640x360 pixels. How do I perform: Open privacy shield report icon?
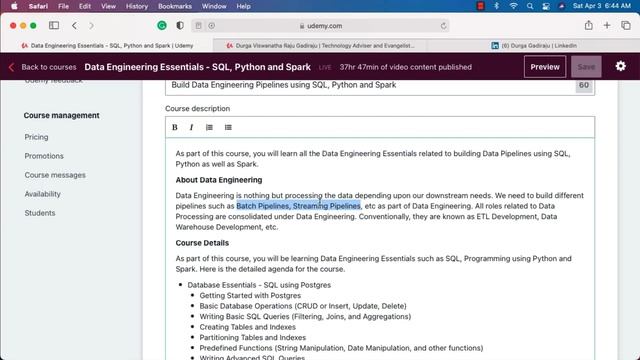tap(180, 25)
